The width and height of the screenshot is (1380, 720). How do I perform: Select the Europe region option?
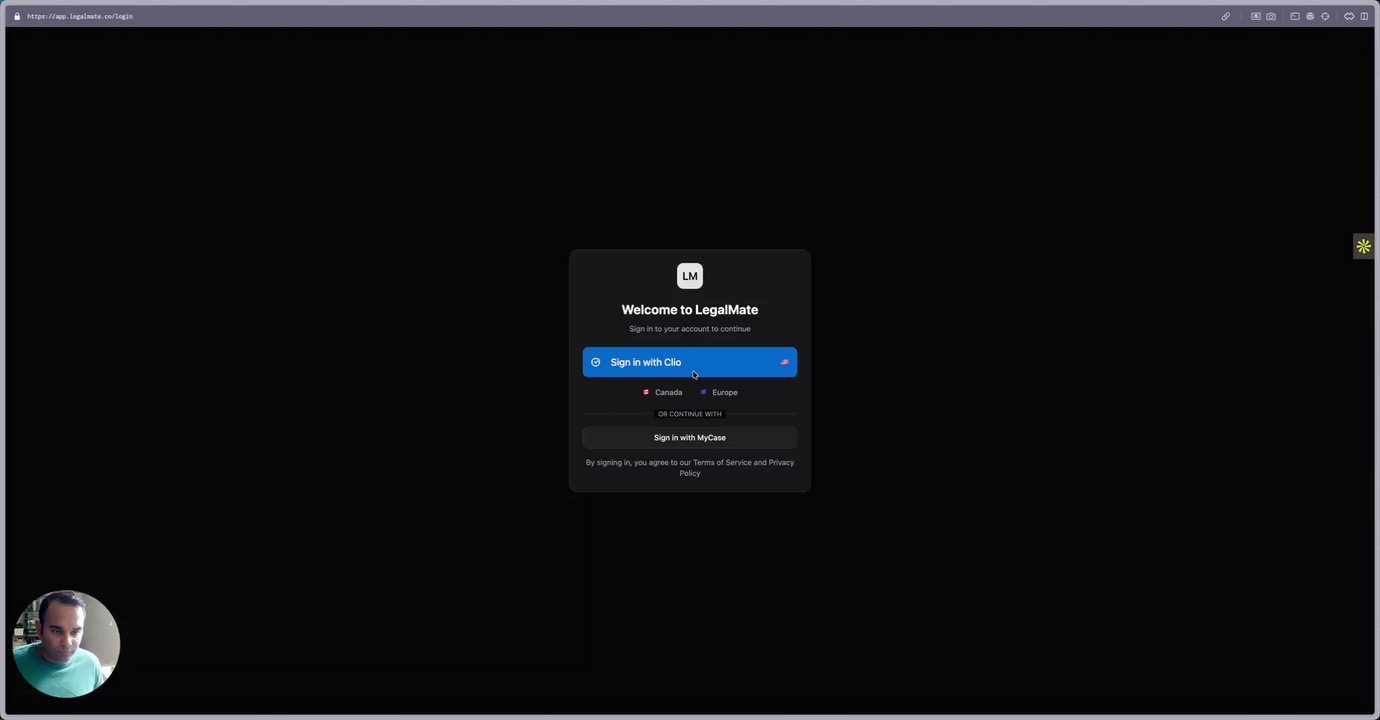coord(718,392)
